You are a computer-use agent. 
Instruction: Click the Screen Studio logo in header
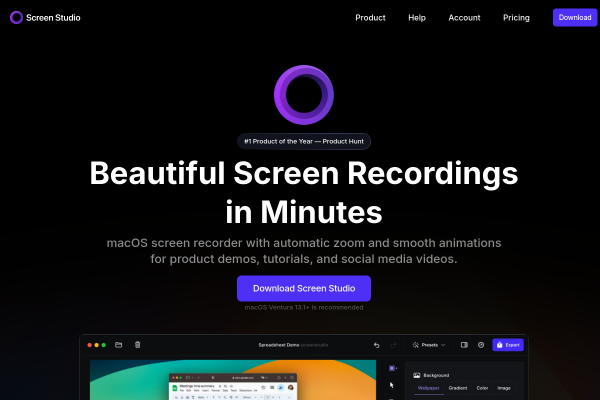pos(45,18)
